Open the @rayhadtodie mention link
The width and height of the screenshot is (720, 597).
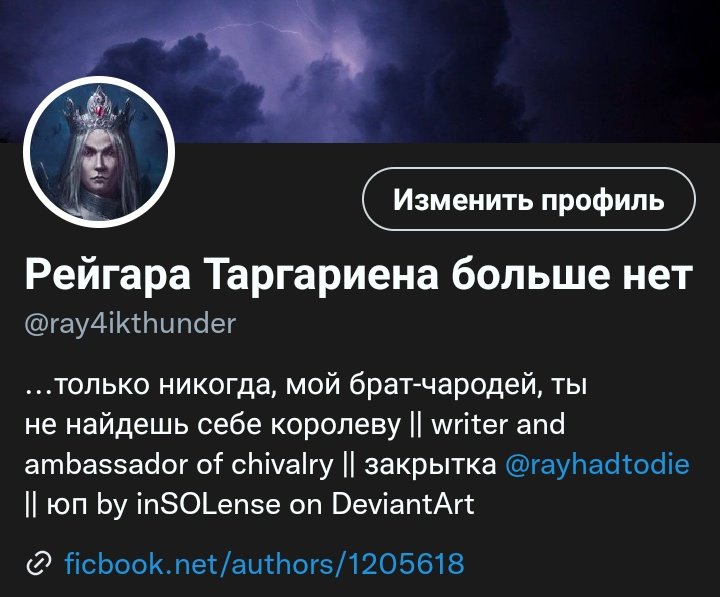click(597, 464)
